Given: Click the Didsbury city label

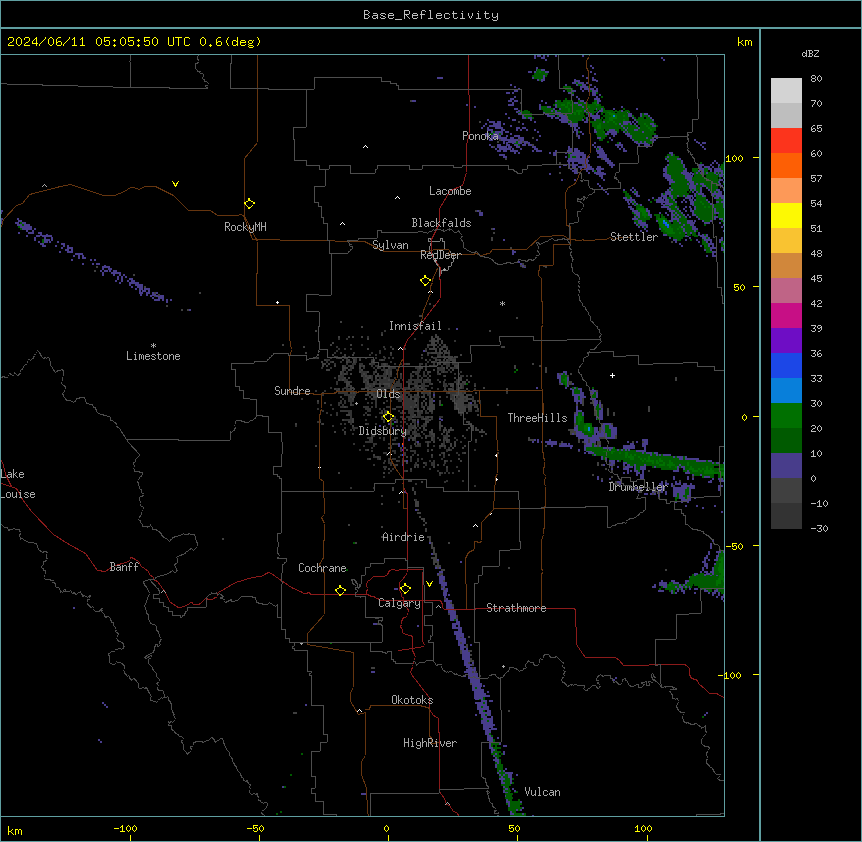Looking at the screenshot, I should pyautogui.click(x=383, y=431).
